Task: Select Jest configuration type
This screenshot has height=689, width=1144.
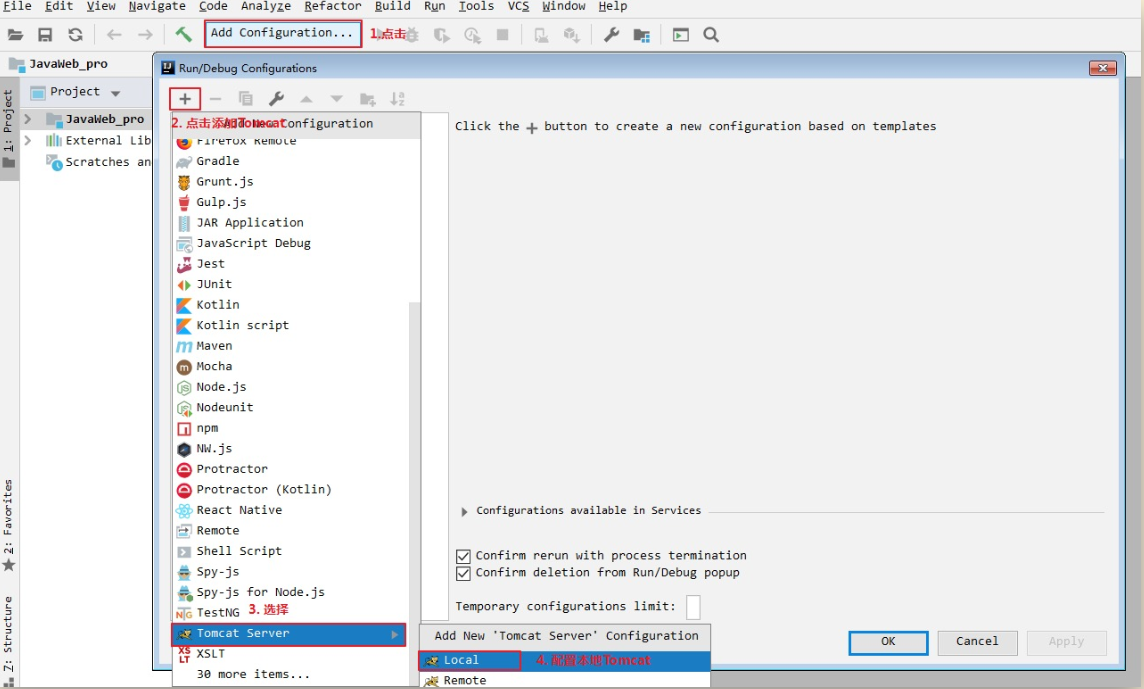Action: pos(296,263)
